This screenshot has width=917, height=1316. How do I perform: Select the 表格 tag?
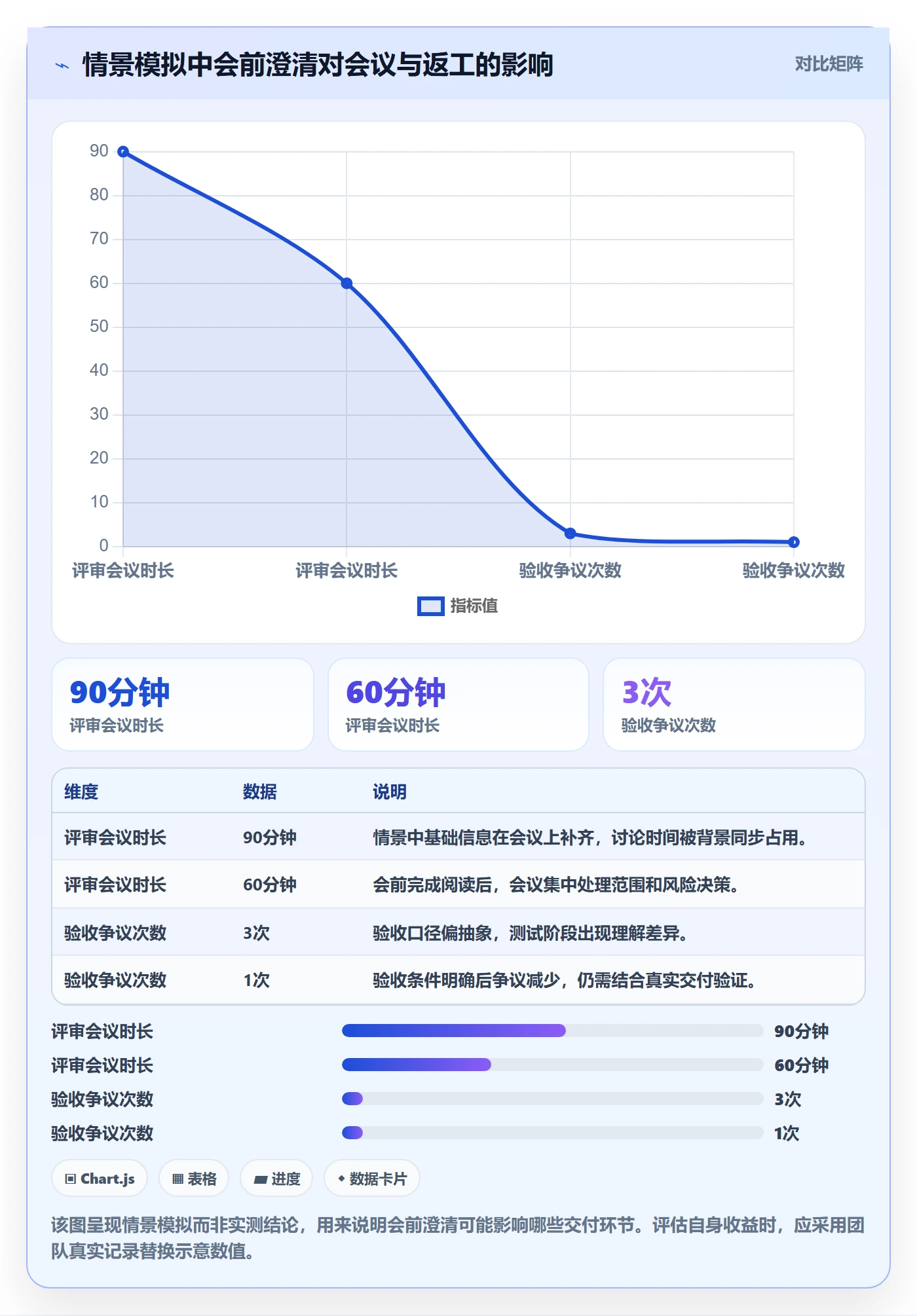pyautogui.click(x=194, y=1179)
